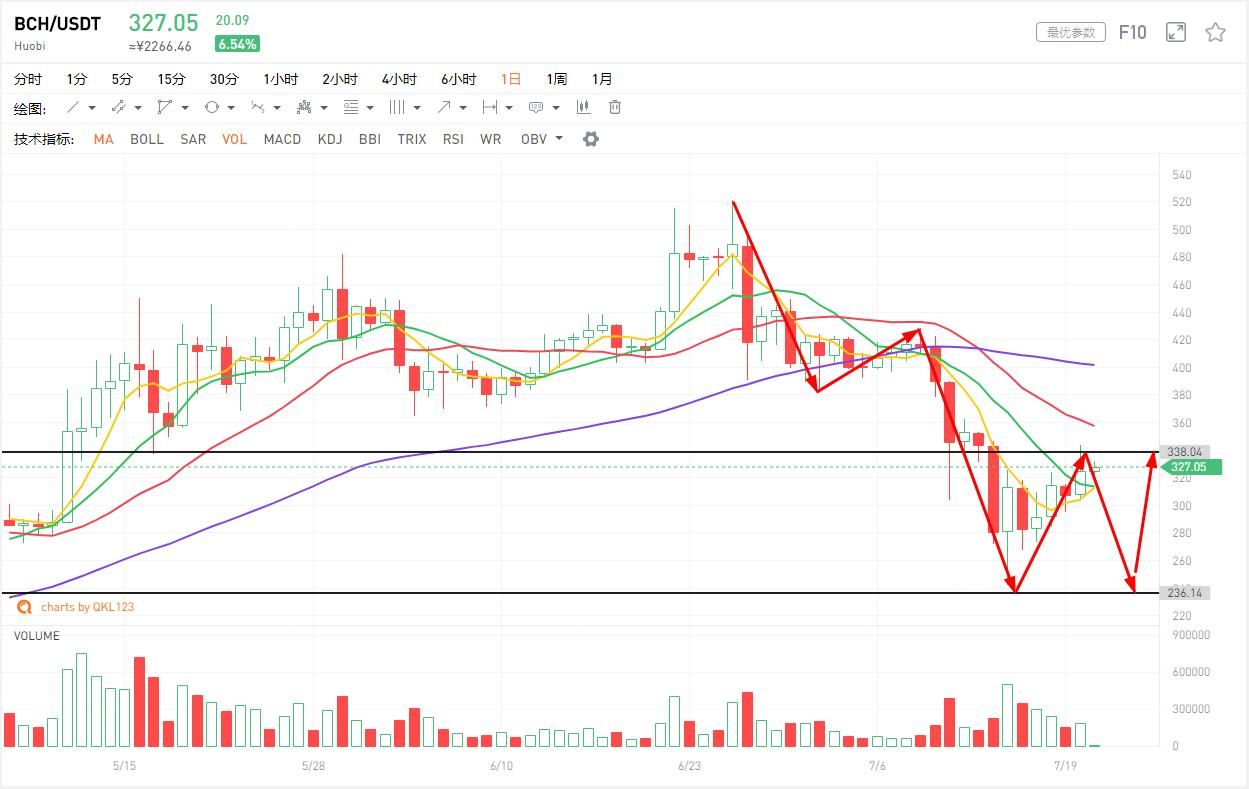The height and width of the screenshot is (789, 1249).
Task: Select the arrow drawing tool
Action: 444,107
